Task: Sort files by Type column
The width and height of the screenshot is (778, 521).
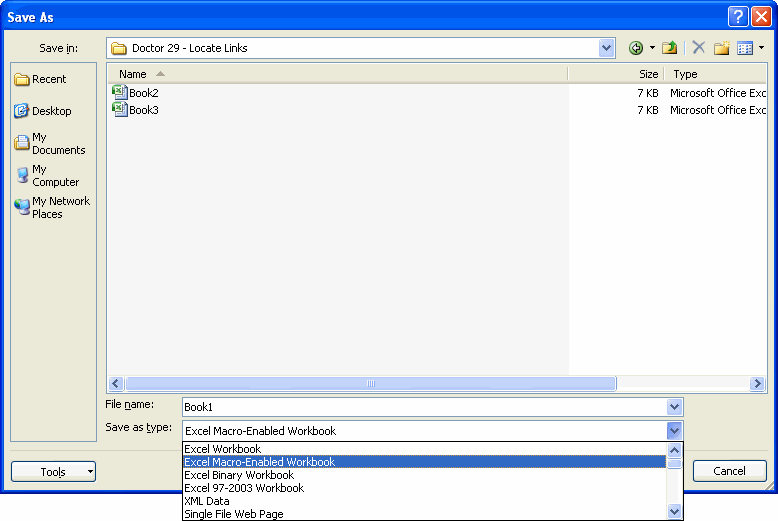Action: tap(715, 74)
